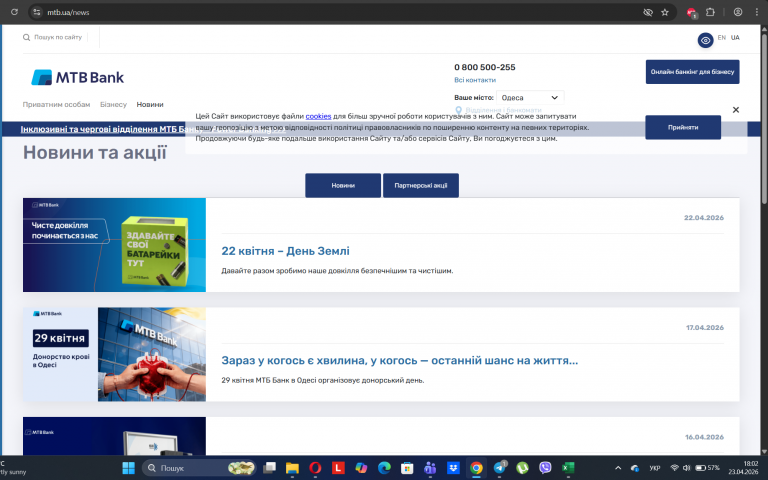Reload the page with the refresh icon
The height and width of the screenshot is (480, 768).
click(14, 12)
